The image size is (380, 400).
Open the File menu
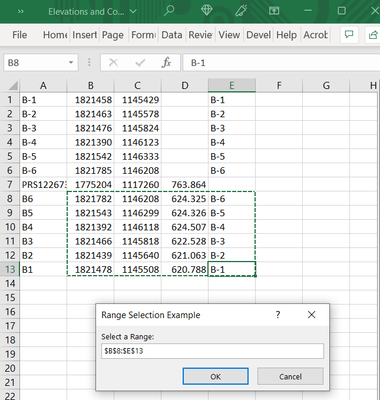[20, 35]
